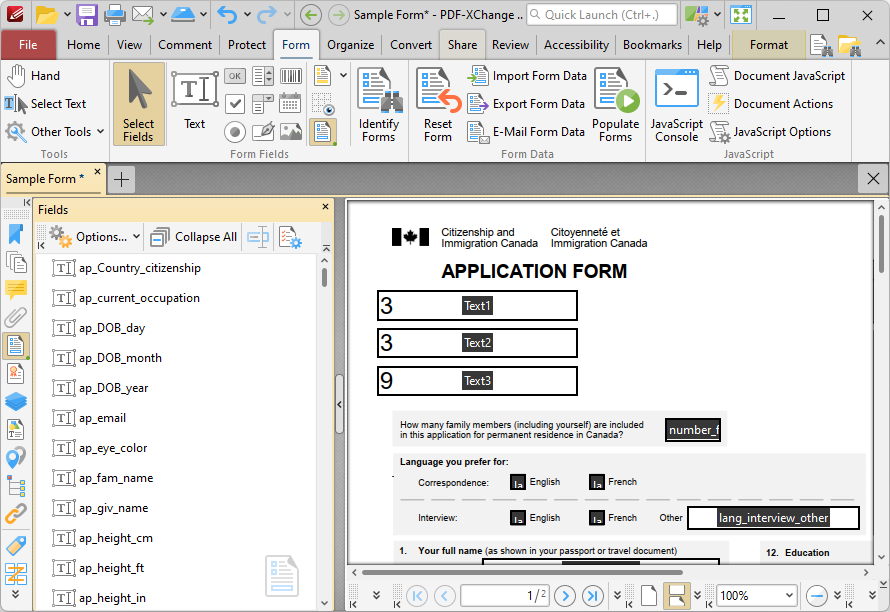Viewport: 890px width, 612px height.
Task: Click the Quick Launch search box
Action: pos(602,15)
